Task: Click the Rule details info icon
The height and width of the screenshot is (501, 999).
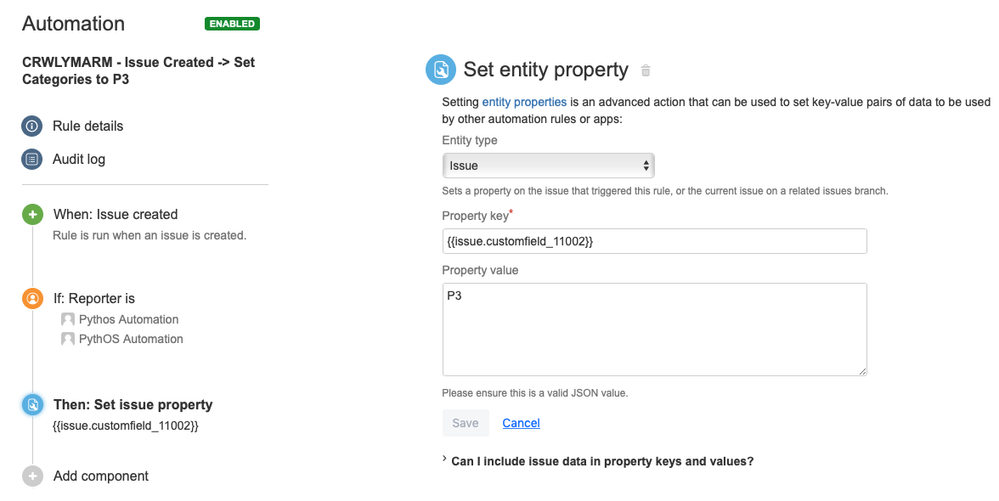Action: pos(32,126)
